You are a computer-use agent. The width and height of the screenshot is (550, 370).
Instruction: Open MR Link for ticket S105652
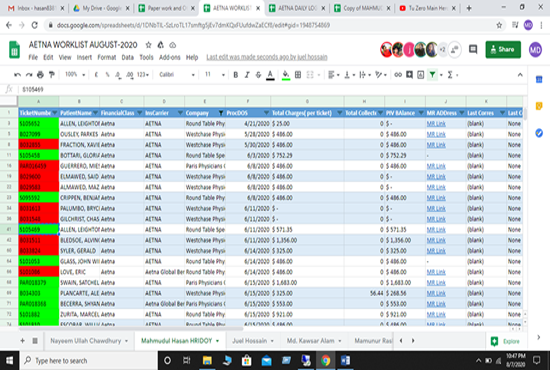(x=436, y=123)
